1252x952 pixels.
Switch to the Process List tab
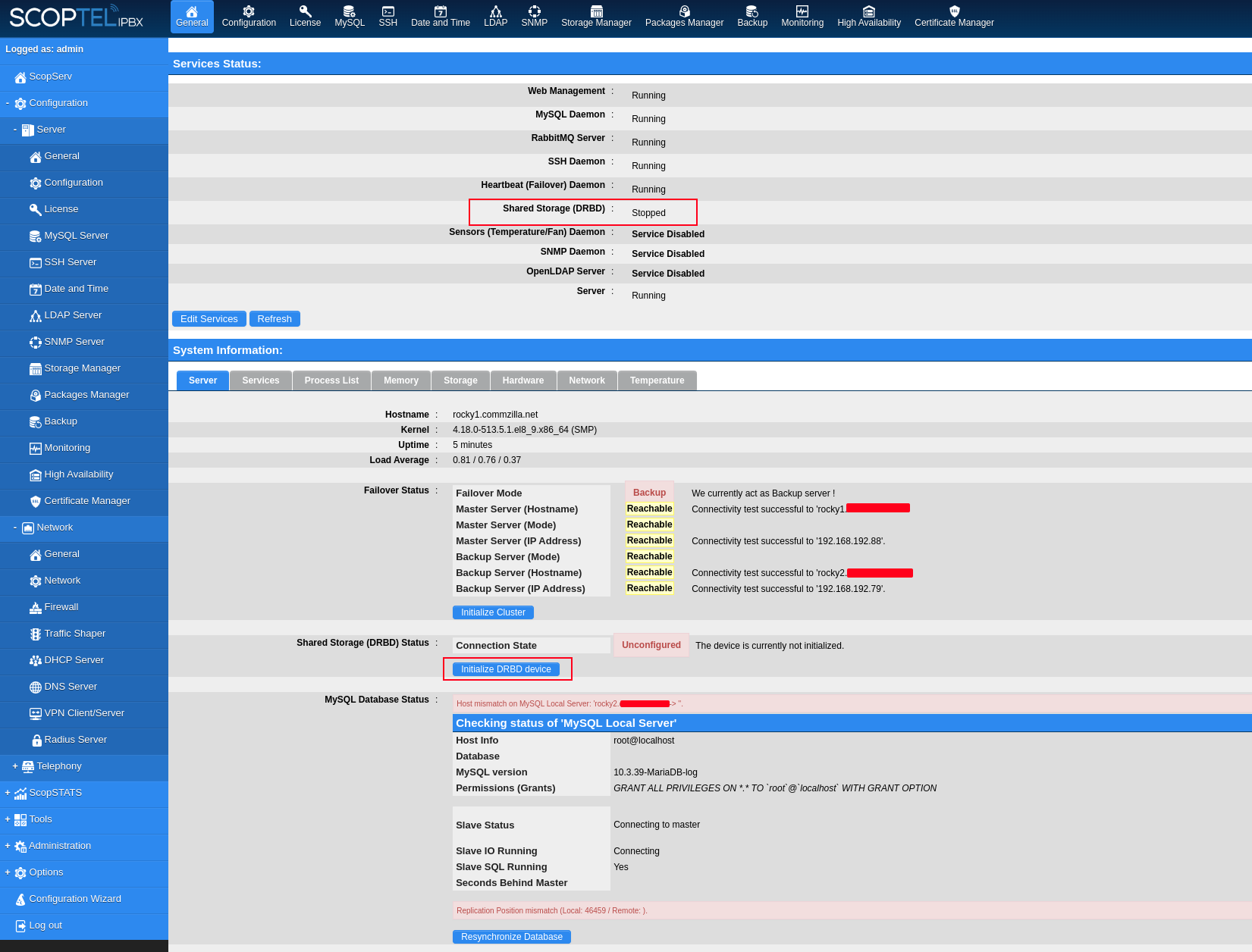click(x=331, y=380)
